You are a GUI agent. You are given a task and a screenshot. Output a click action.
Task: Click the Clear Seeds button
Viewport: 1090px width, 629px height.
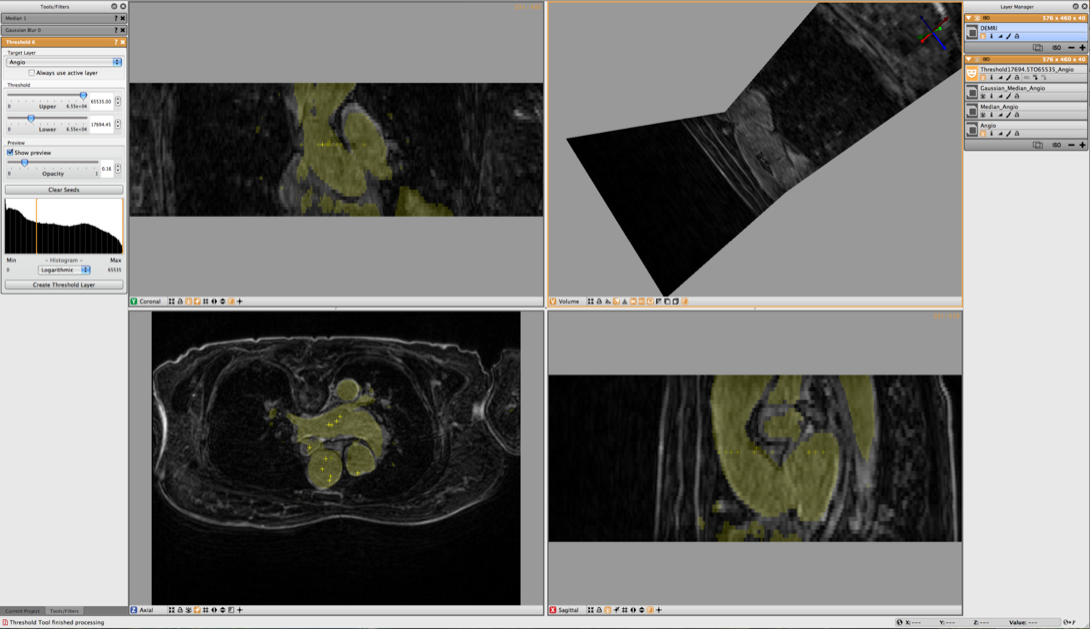64,190
